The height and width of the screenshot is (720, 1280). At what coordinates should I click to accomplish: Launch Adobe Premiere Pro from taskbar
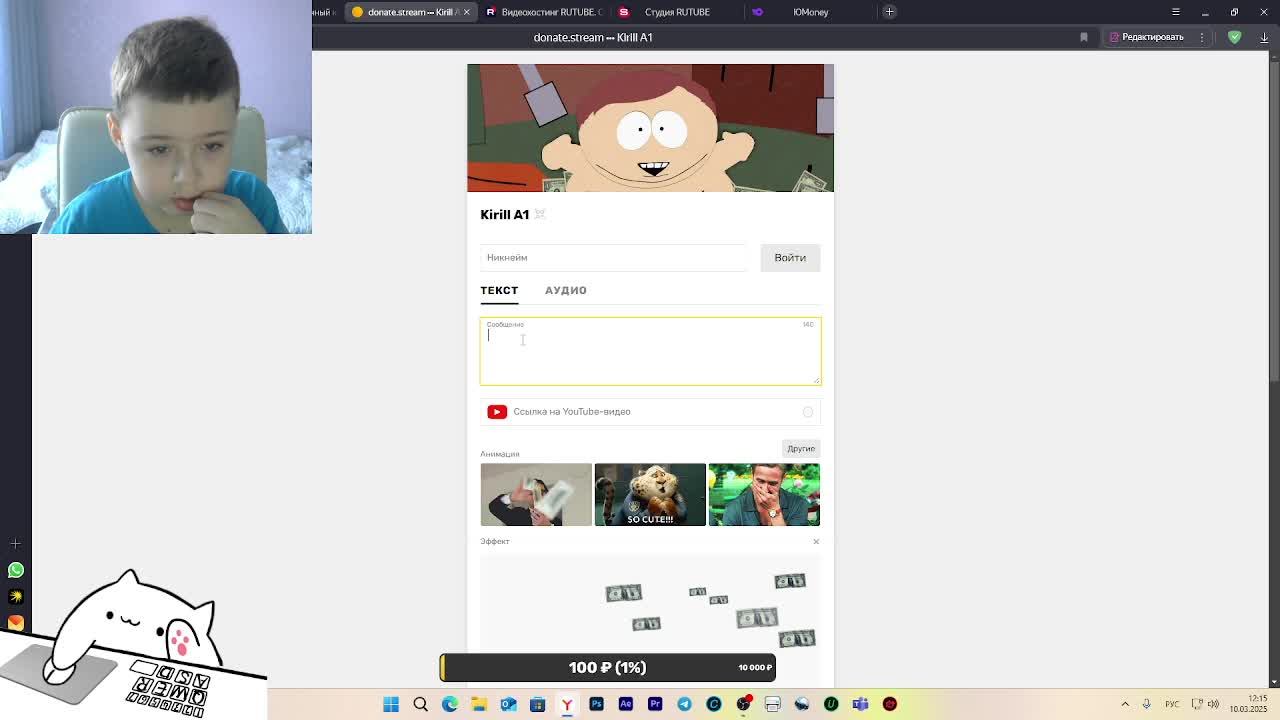coord(655,704)
